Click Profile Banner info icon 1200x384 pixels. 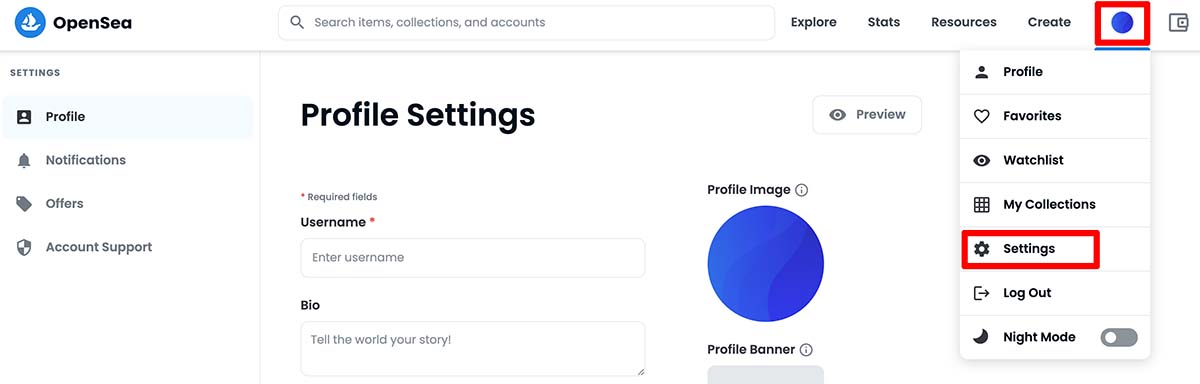[x=806, y=350]
